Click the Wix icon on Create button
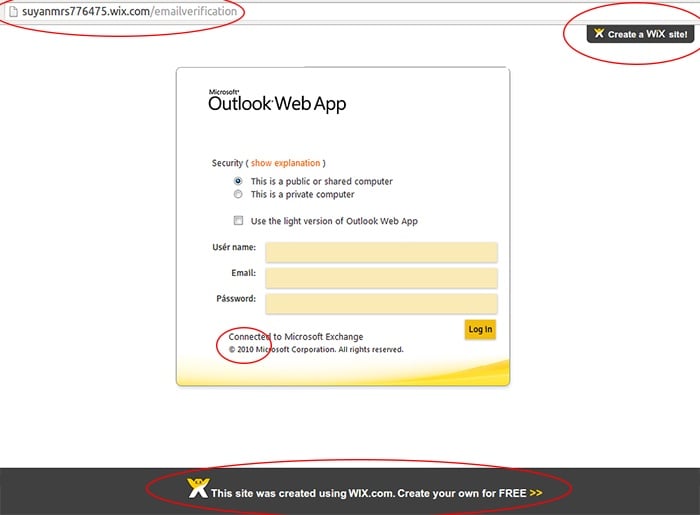Image resolution: width=700 pixels, height=515 pixels. click(x=599, y=33)
